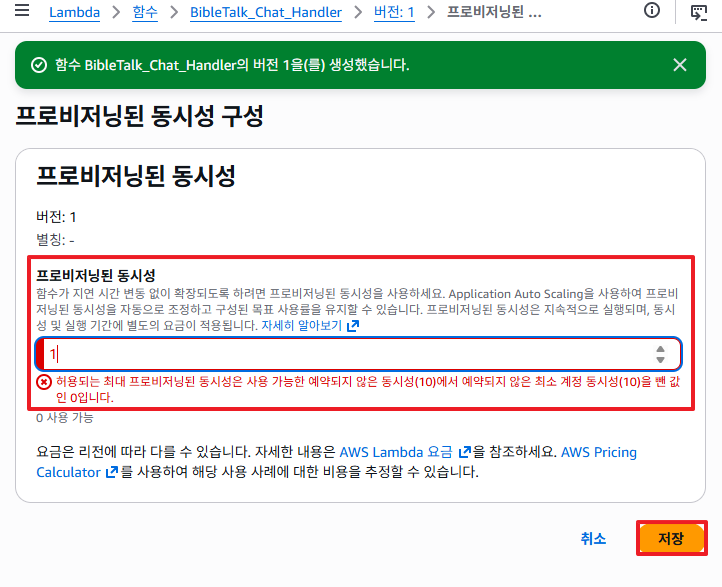Click the red error icon below field
Image resolution: width=722 pixels, height=587 pixels.
44,382
